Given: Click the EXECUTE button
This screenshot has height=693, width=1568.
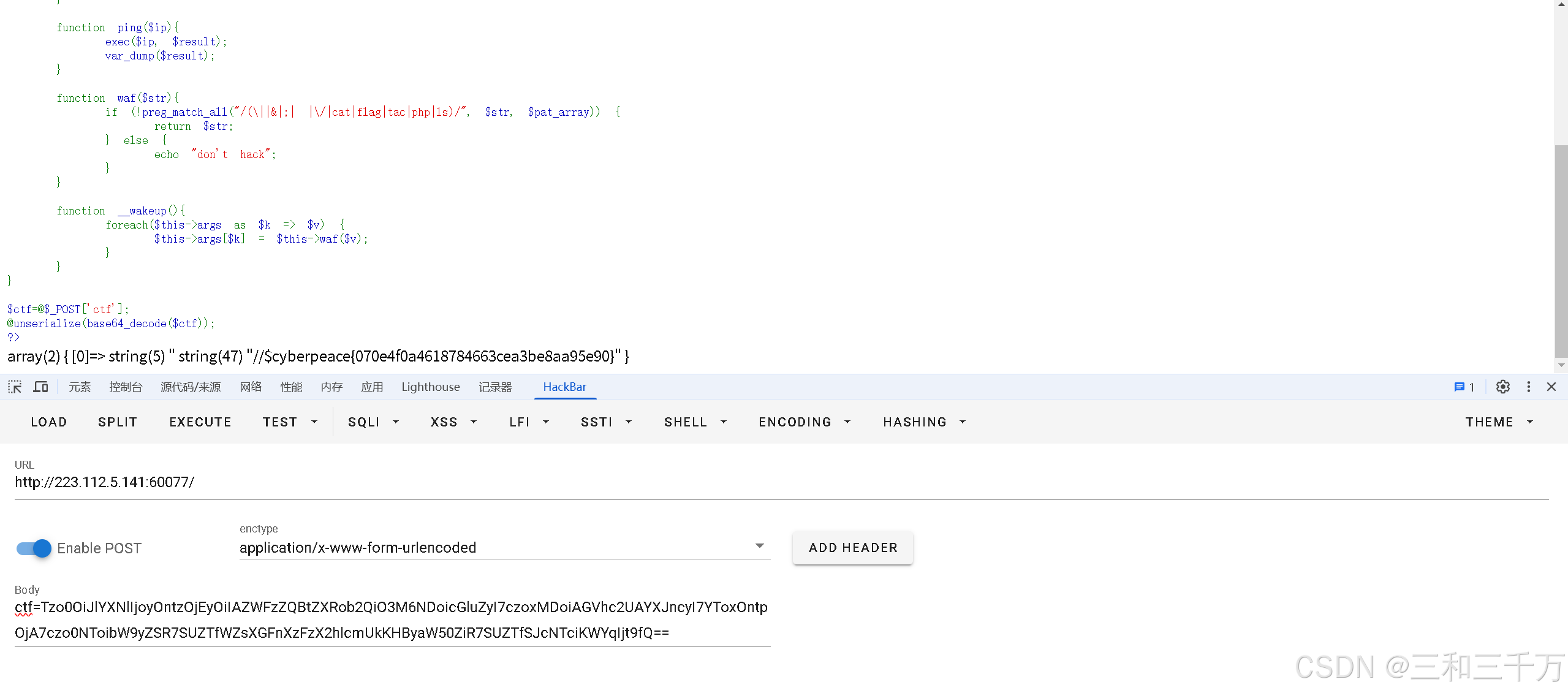Looking at the screenshot, I should tap(200, 422).
